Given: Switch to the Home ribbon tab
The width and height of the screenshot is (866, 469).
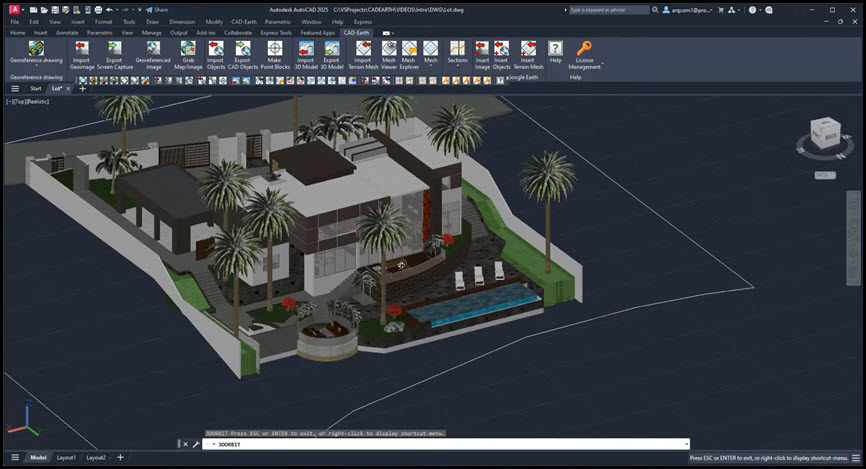Looking at the screenshot, I should pyautogui.click(x=17, y=33).
